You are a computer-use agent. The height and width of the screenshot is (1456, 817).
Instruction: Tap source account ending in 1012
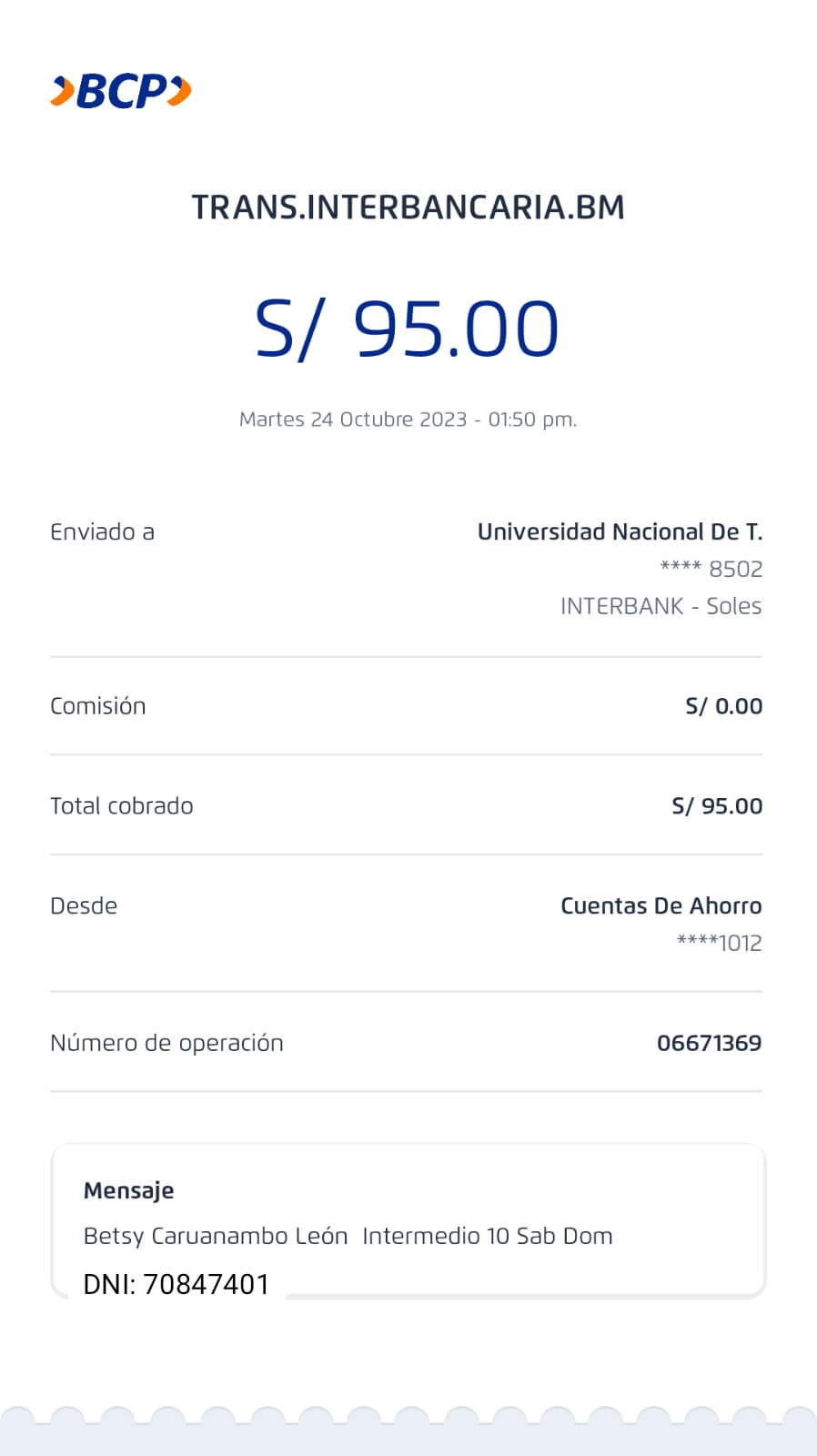719,944
